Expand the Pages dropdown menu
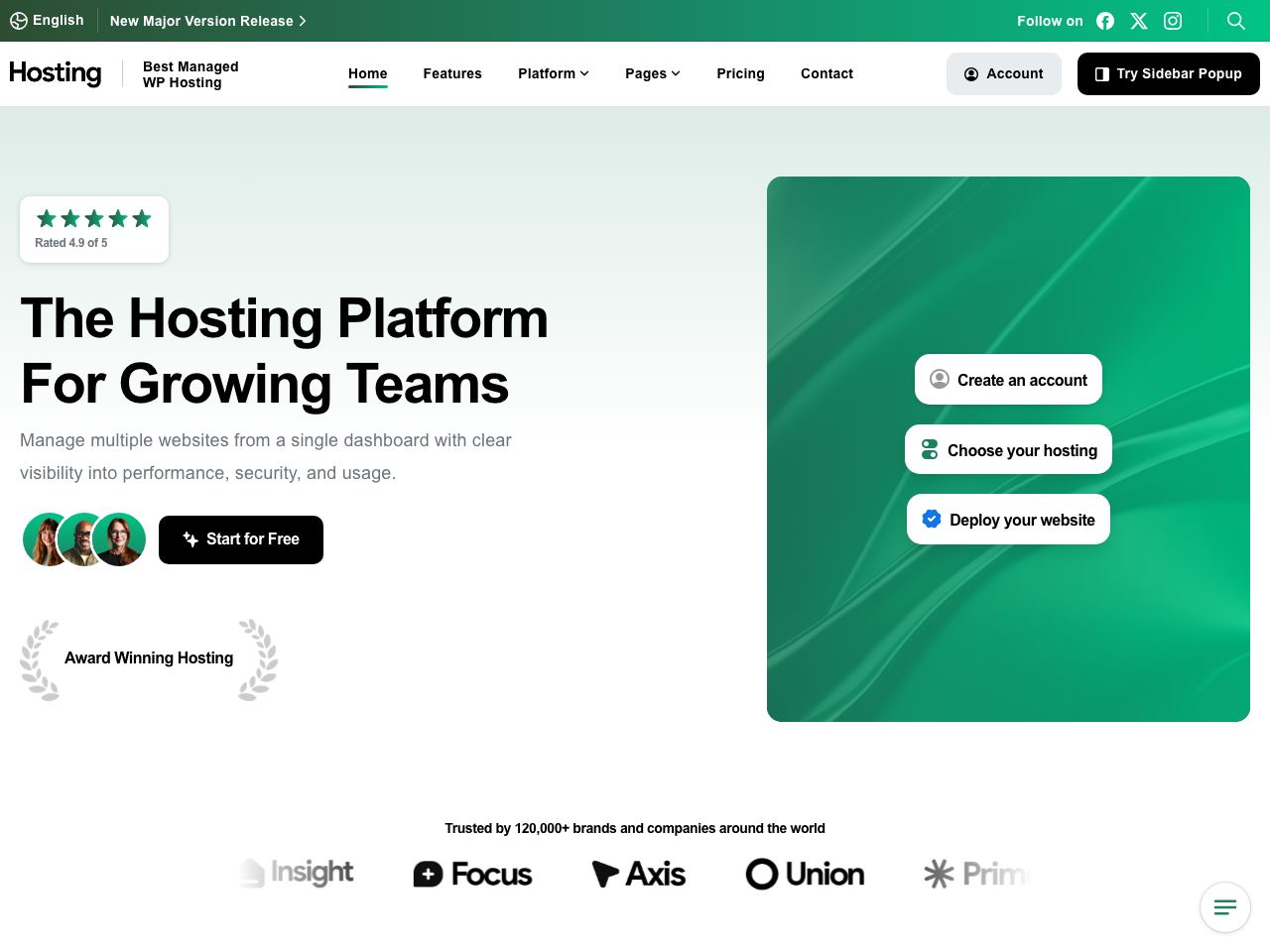 [653, 73]
